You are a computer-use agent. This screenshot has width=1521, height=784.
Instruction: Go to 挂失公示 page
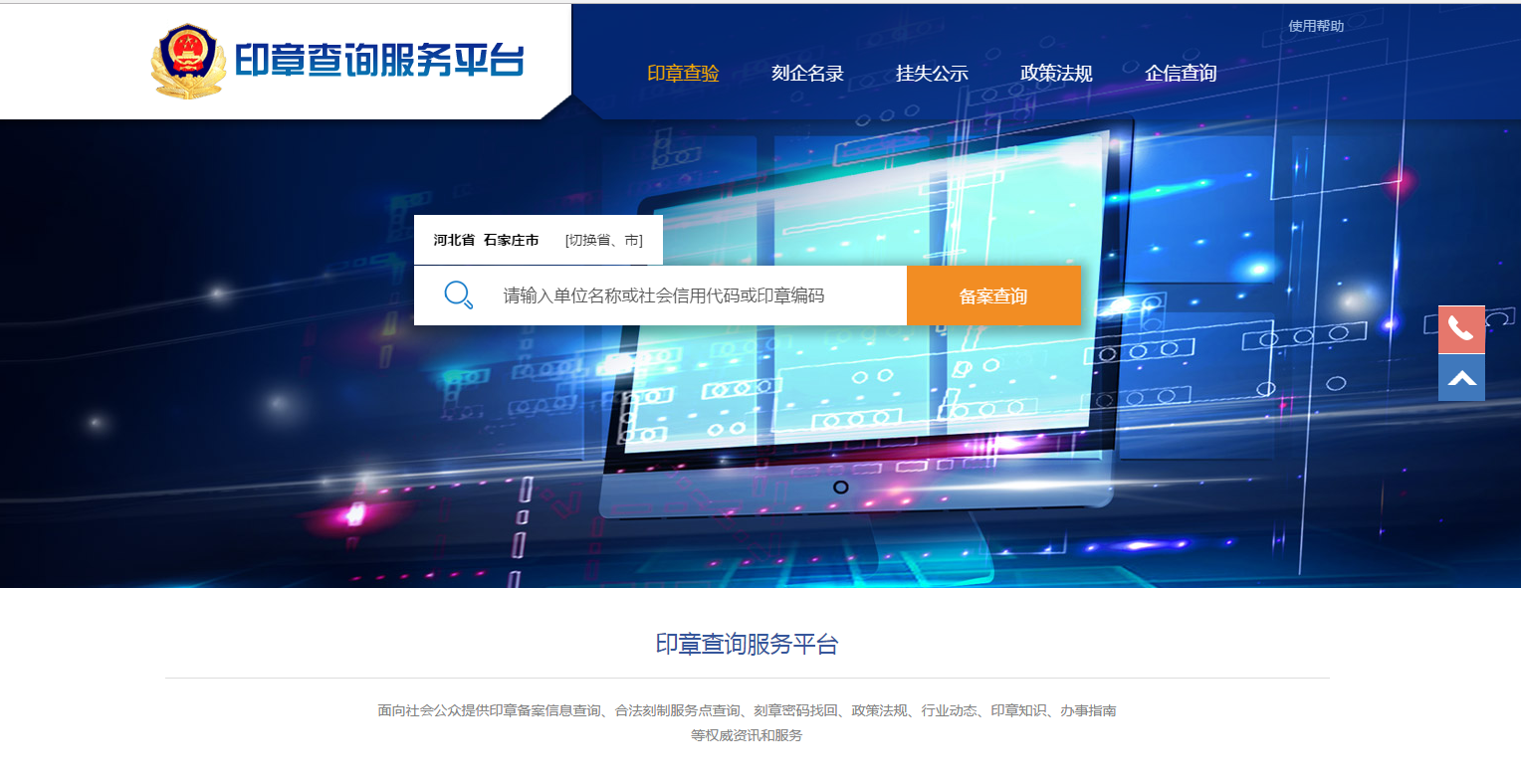pyautogui.click(x=932, y=74)
